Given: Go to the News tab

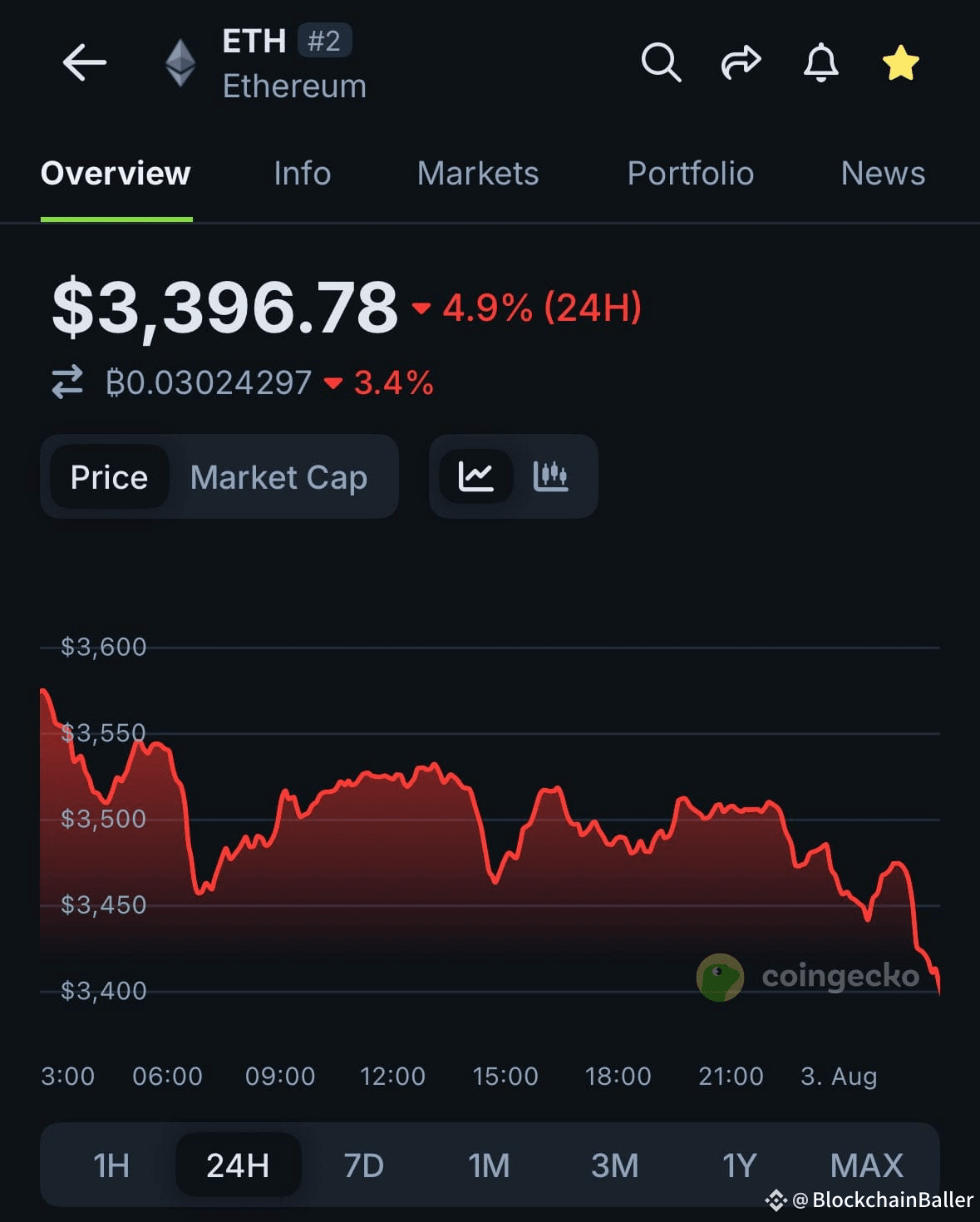Looking at the screenshot, I should point(883,173).
